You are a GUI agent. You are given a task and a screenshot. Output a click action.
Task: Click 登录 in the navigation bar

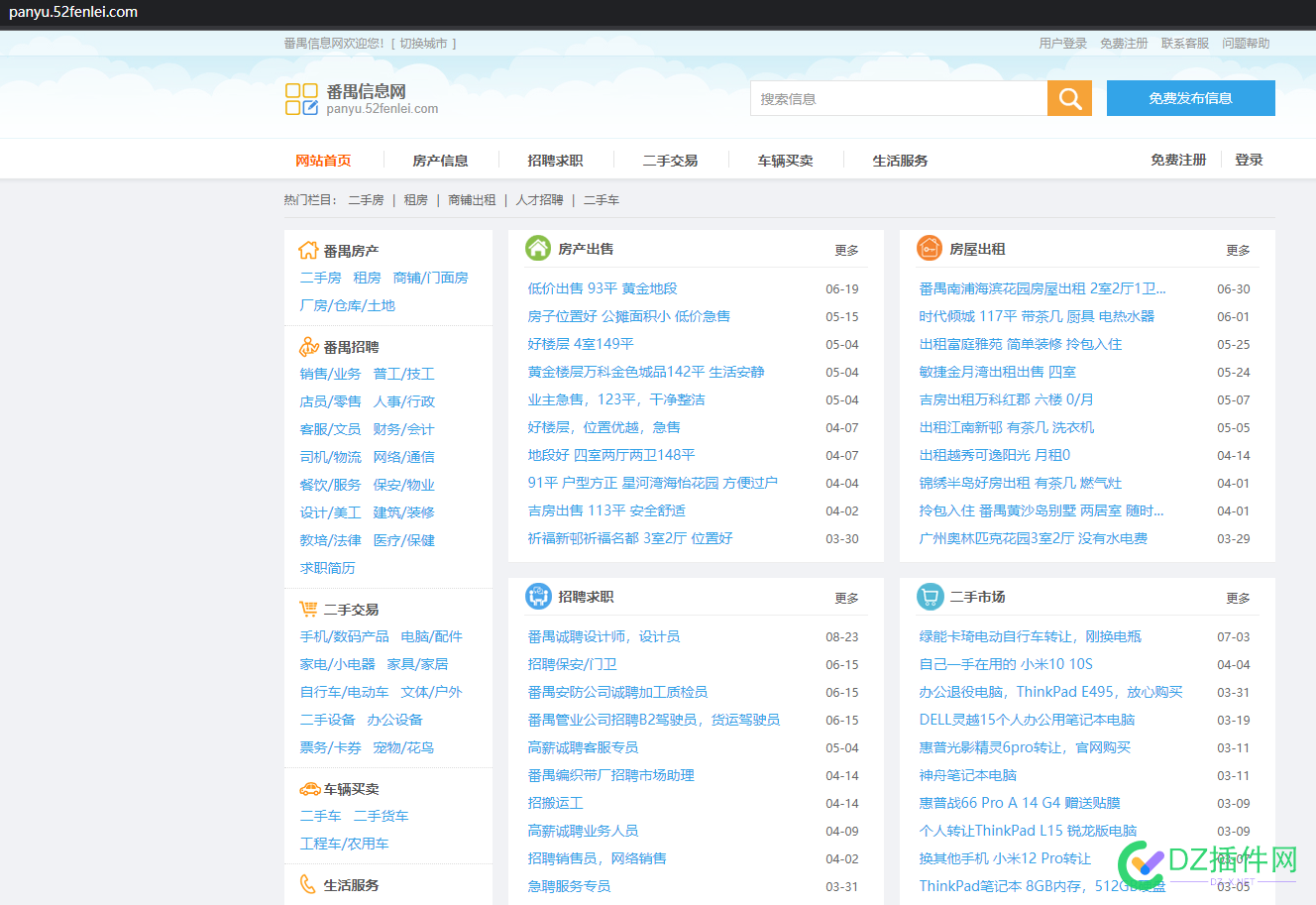pos(1249,160)
